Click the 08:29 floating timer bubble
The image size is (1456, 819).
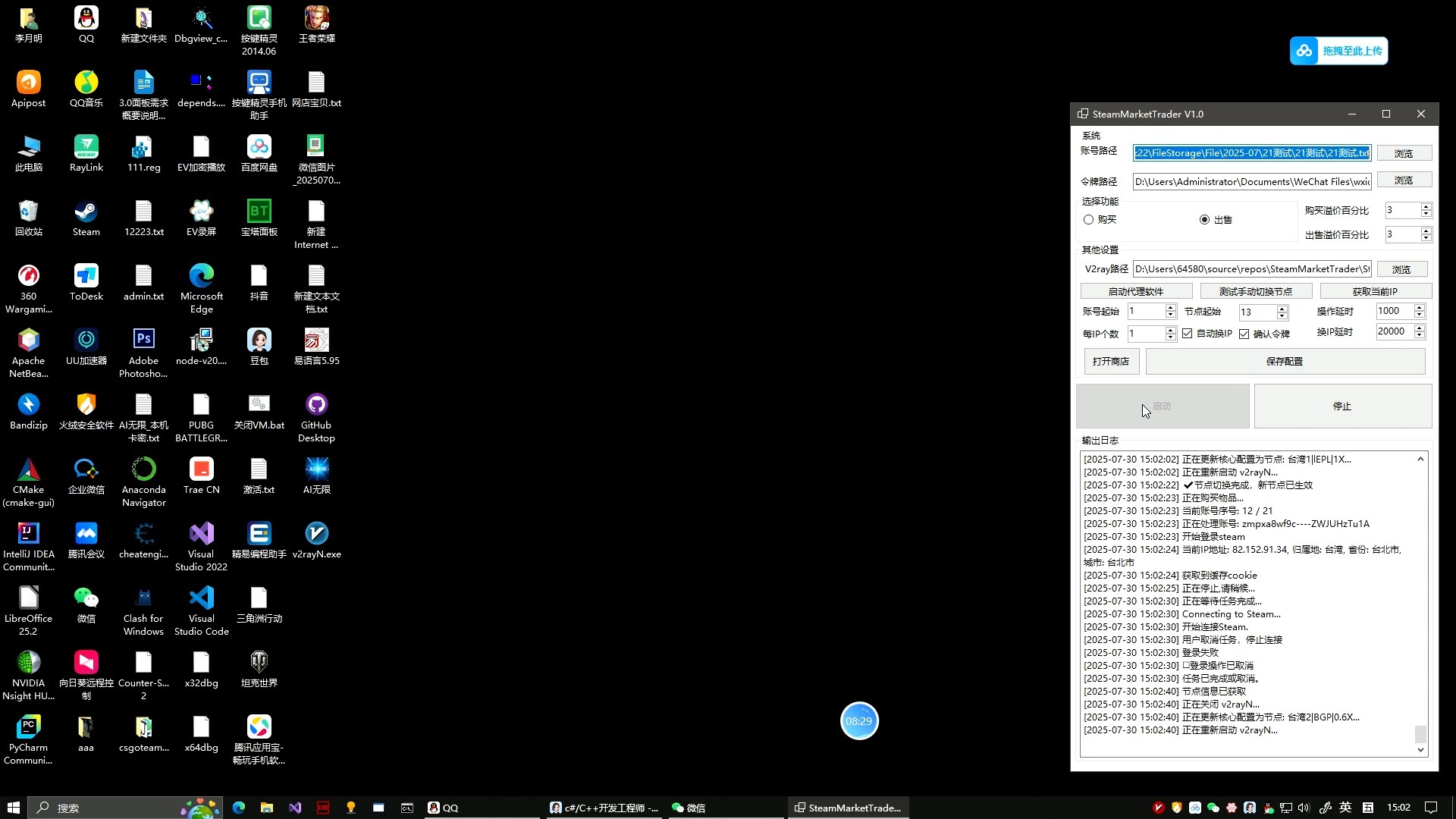coord(859,720)
